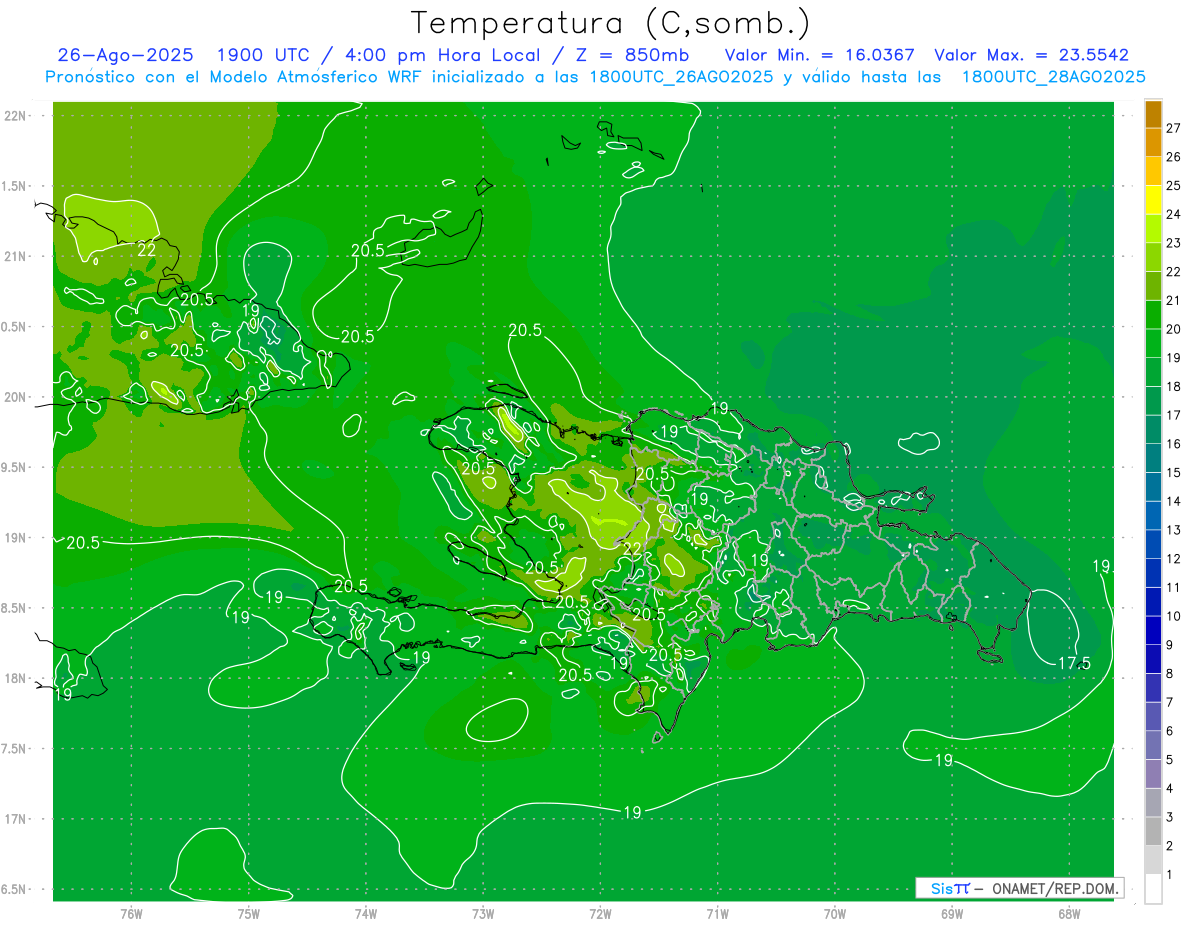The image size is (1200, 927).
Task: Click the "72W" longitude axis label
Action: (x=600, y=914)
